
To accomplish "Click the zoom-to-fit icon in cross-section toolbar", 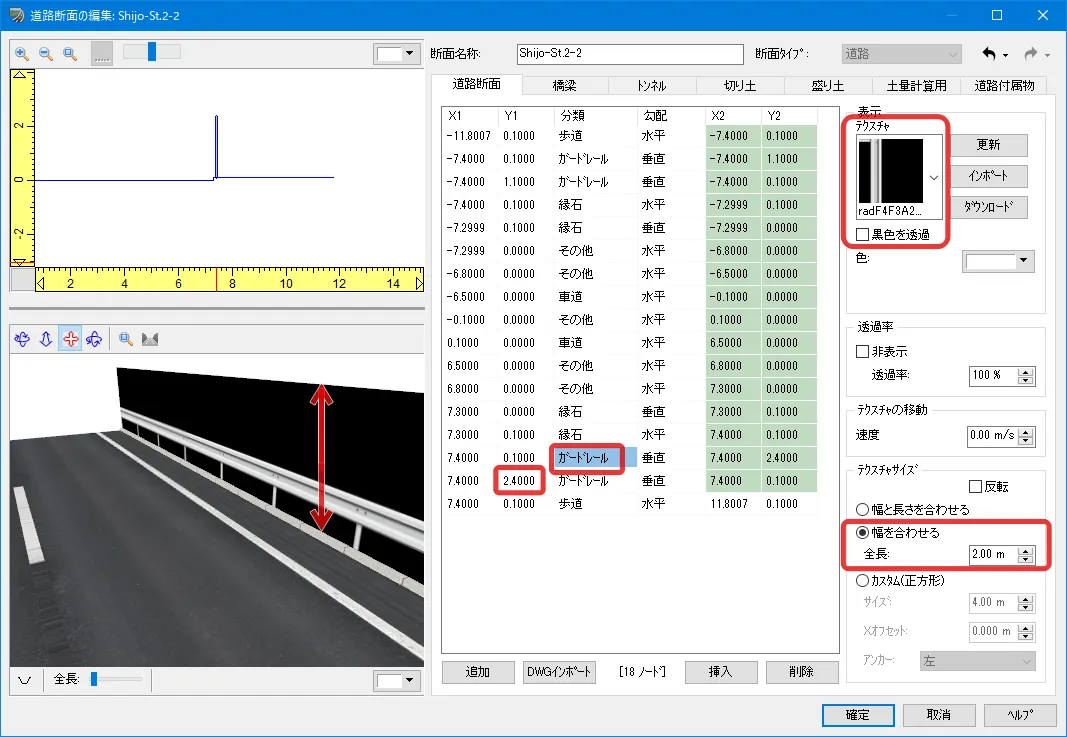I will tap(70, 54).
